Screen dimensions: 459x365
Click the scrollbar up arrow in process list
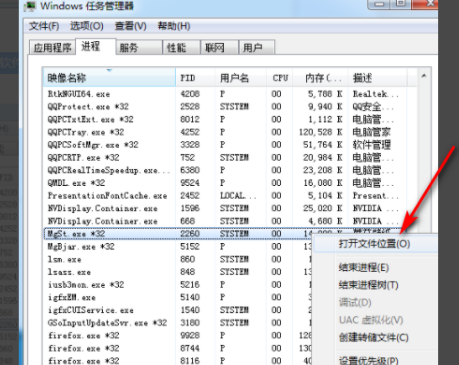point(424,76)
